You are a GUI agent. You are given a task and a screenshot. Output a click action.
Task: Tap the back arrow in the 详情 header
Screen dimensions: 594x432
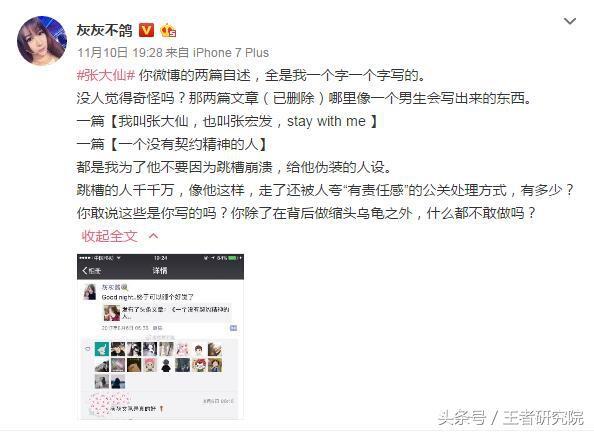click(x=85, y=271)
